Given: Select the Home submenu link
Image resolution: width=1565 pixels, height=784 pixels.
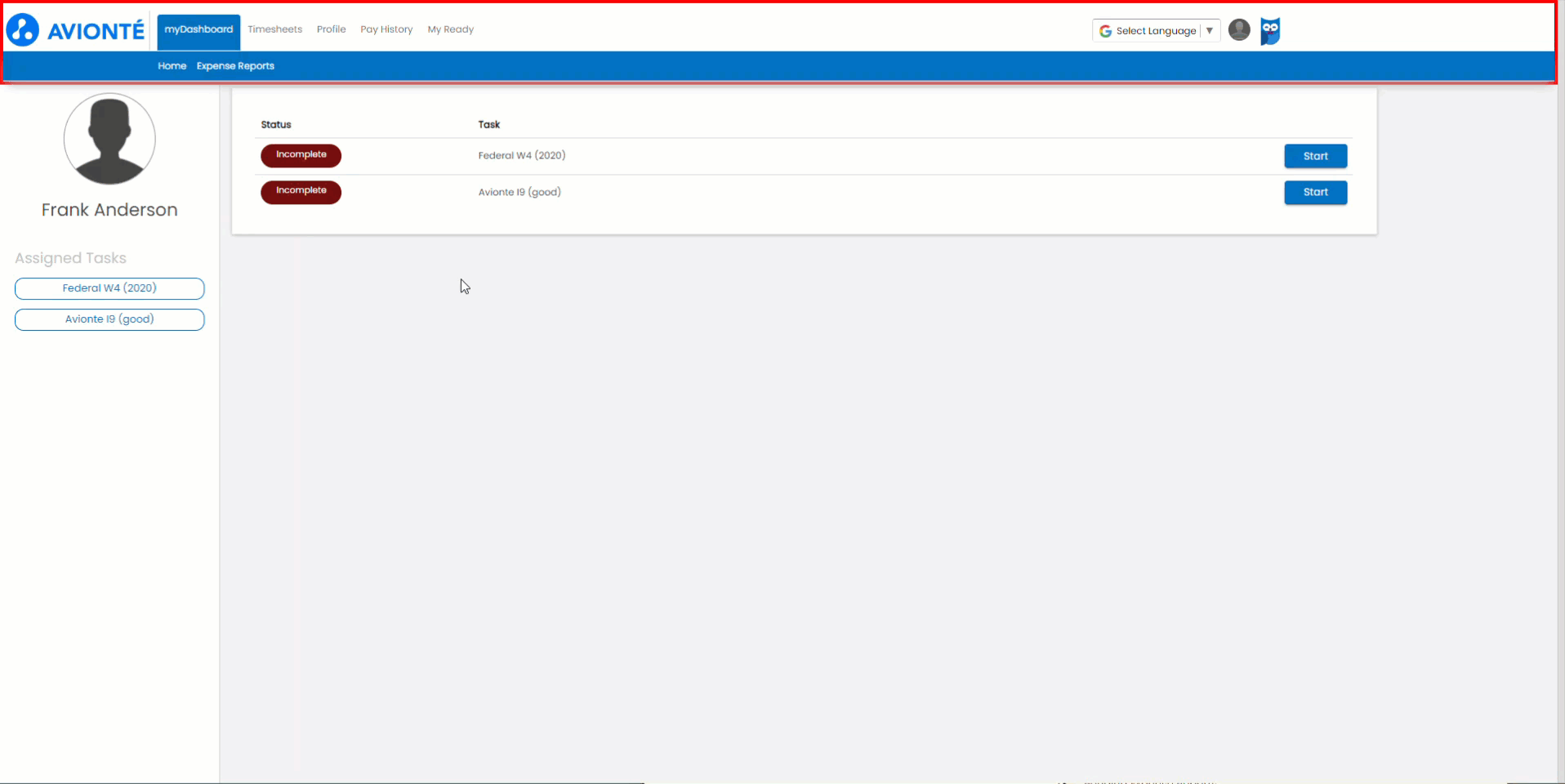Looking at the screenshot, I should pyautogui.click(x=172, y=66).
